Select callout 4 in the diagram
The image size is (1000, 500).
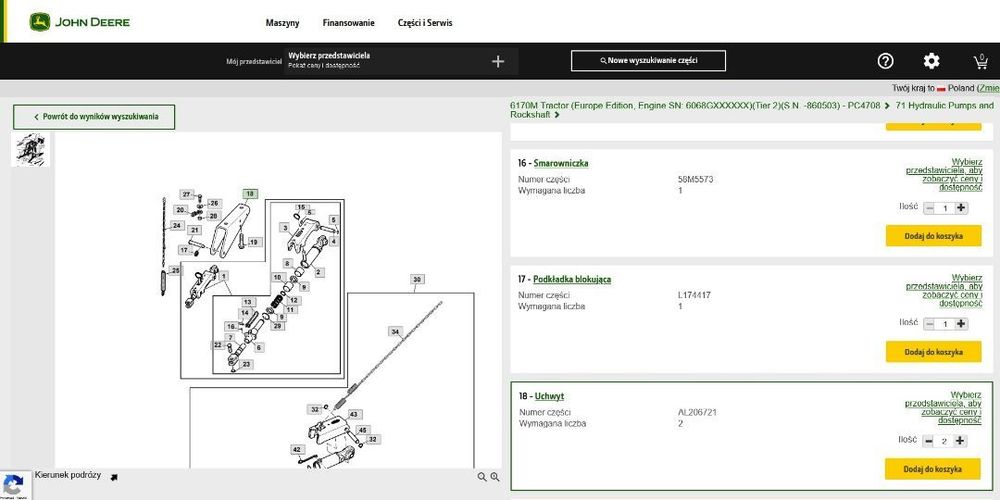(333, 242)
